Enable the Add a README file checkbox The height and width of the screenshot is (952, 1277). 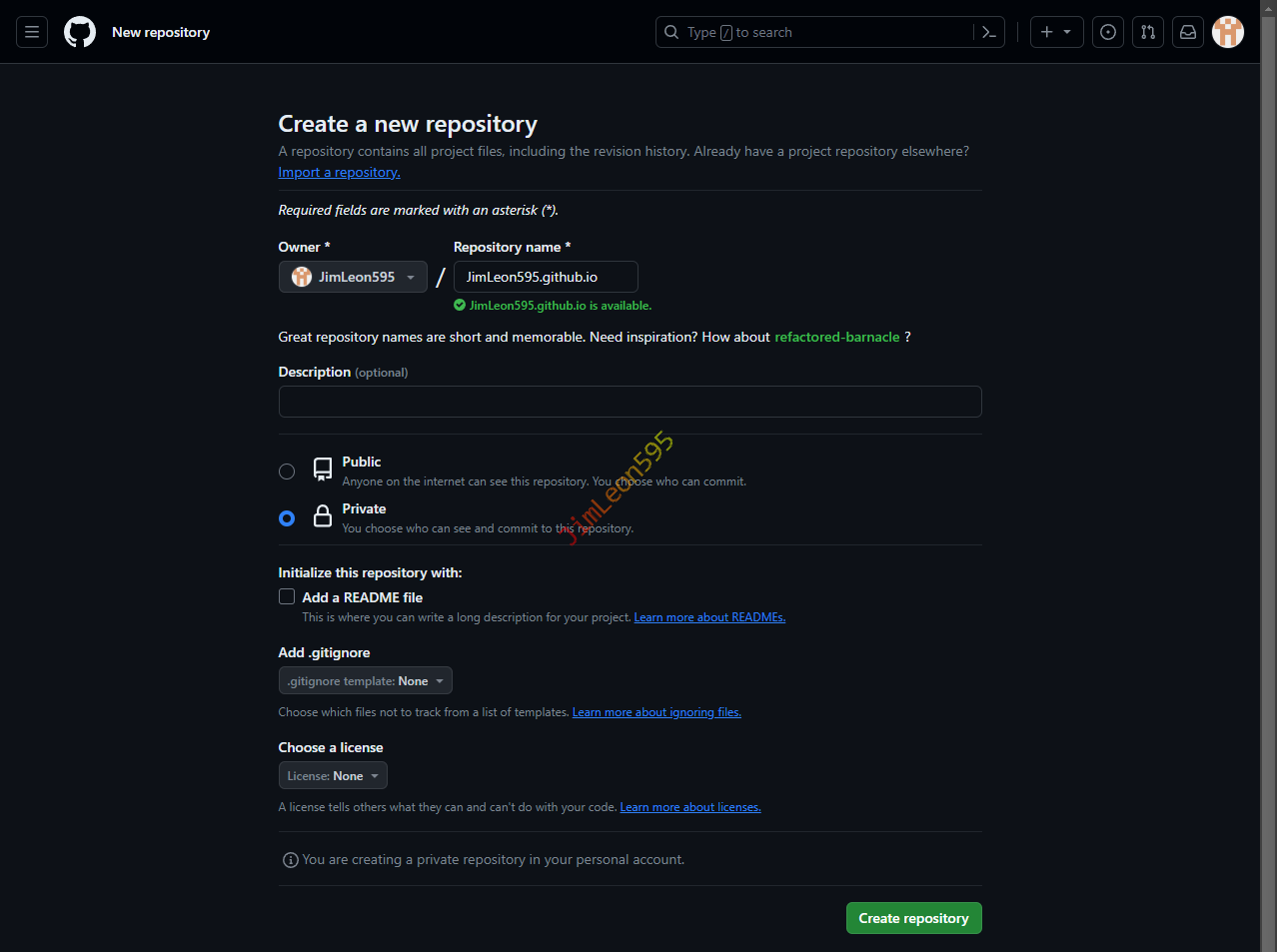point(287,596)
